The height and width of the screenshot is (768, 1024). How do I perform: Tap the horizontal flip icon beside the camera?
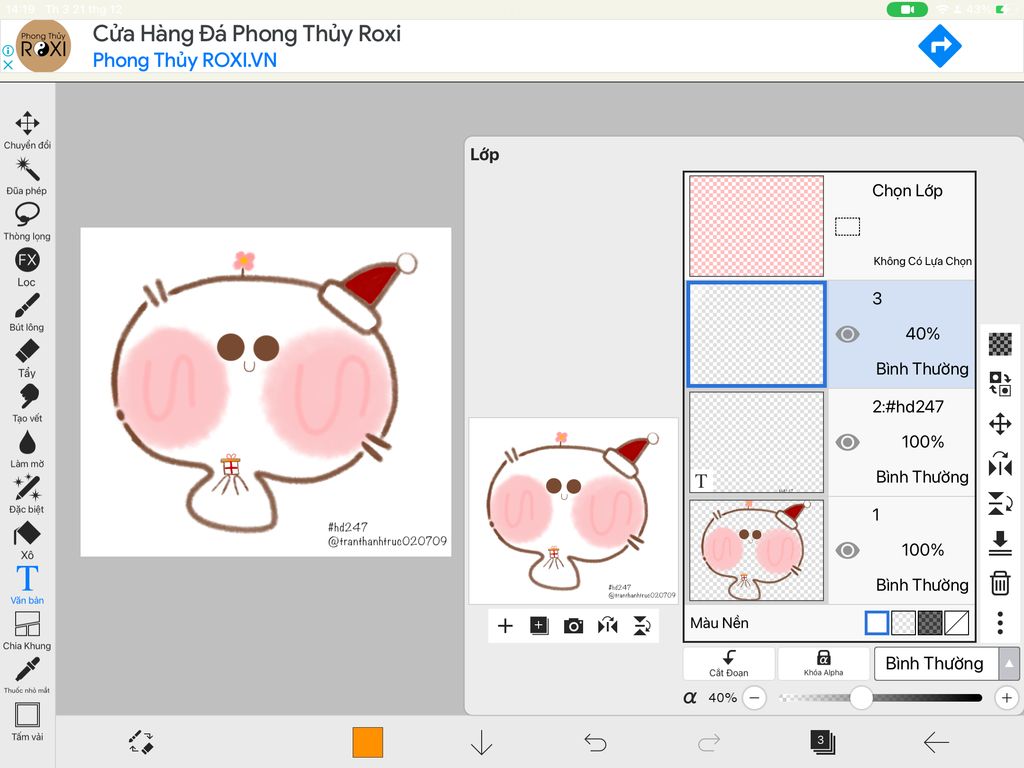click(607, 626)
